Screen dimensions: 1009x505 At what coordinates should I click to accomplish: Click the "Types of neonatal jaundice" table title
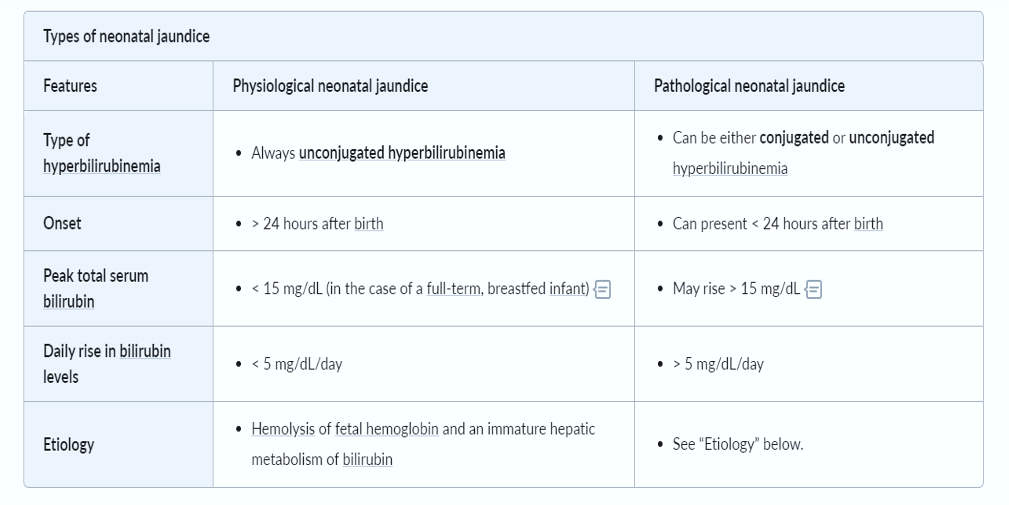(126, 37)
